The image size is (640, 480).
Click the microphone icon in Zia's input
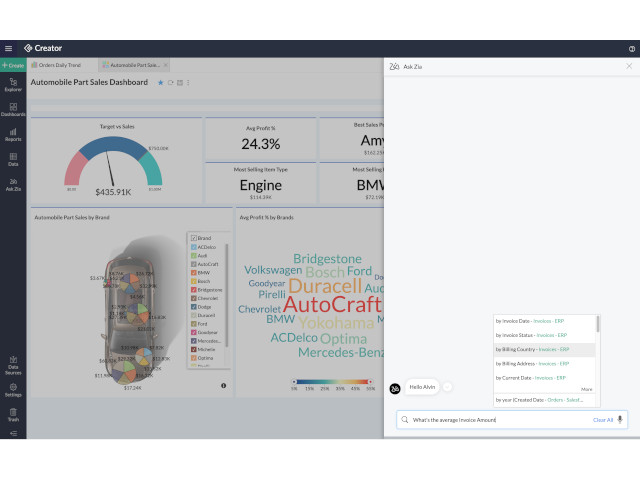(620, 420)
